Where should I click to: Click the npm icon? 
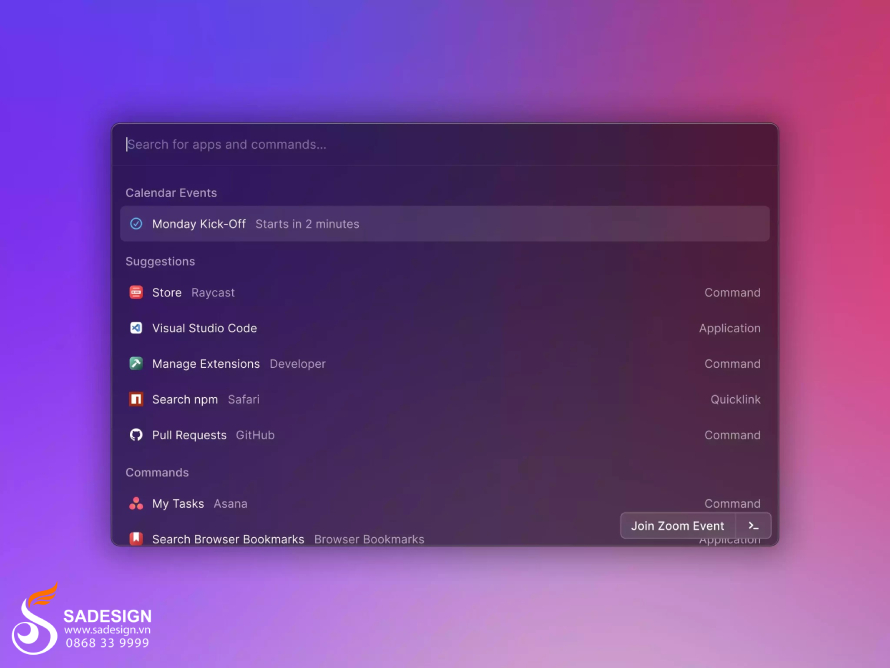(136, 399)
